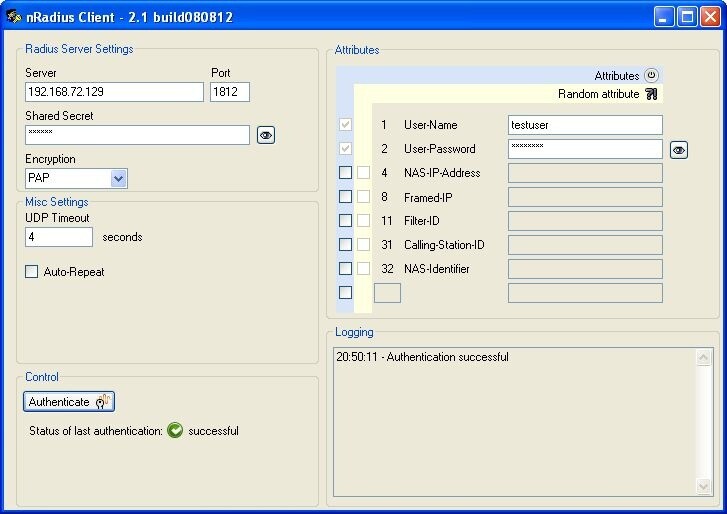The width and height of the screenshot is (727, 514).
Task: Tick the Framed-IP attribute checkbox
Action: 345,197
